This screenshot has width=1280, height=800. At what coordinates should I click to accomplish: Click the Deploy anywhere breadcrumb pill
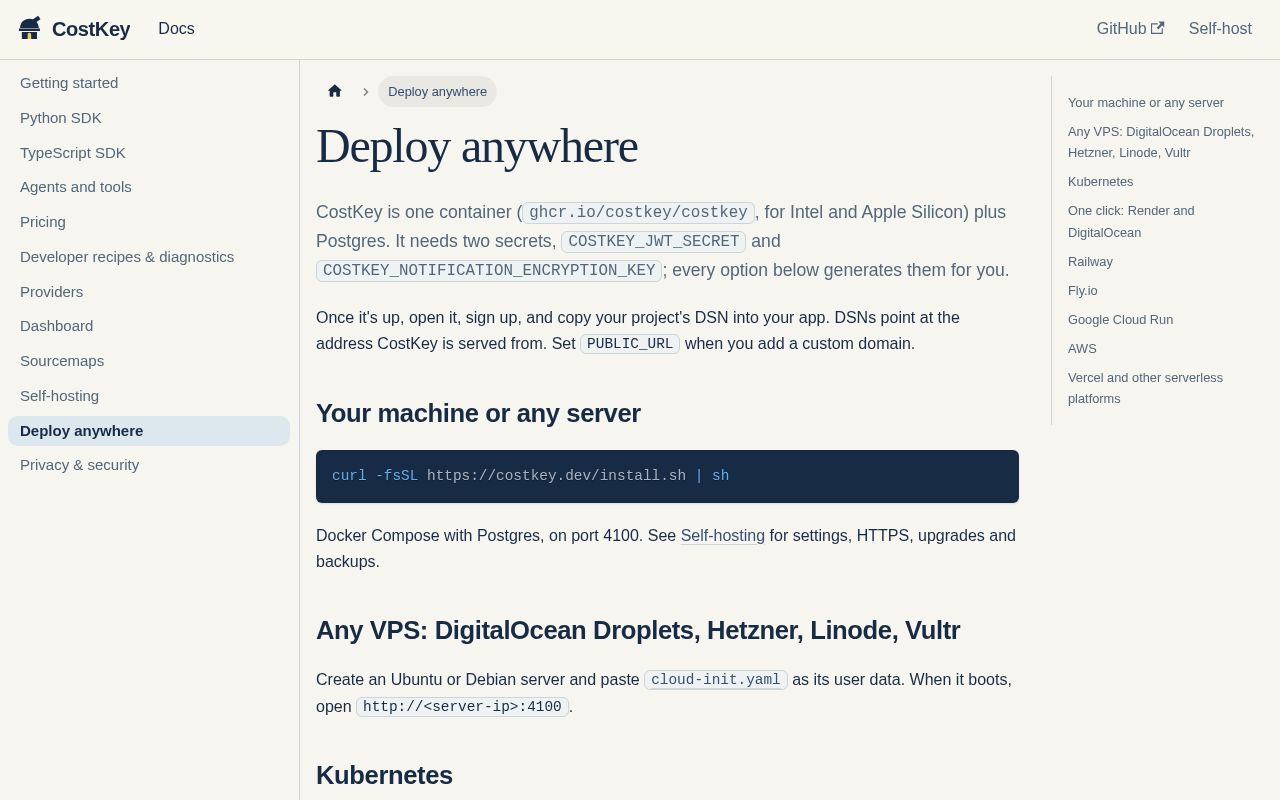click(x=437, y=91)
